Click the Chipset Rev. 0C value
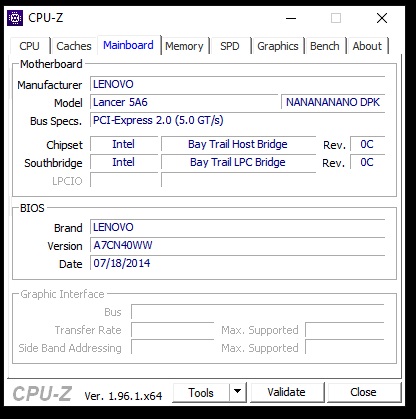 point(367,144)
